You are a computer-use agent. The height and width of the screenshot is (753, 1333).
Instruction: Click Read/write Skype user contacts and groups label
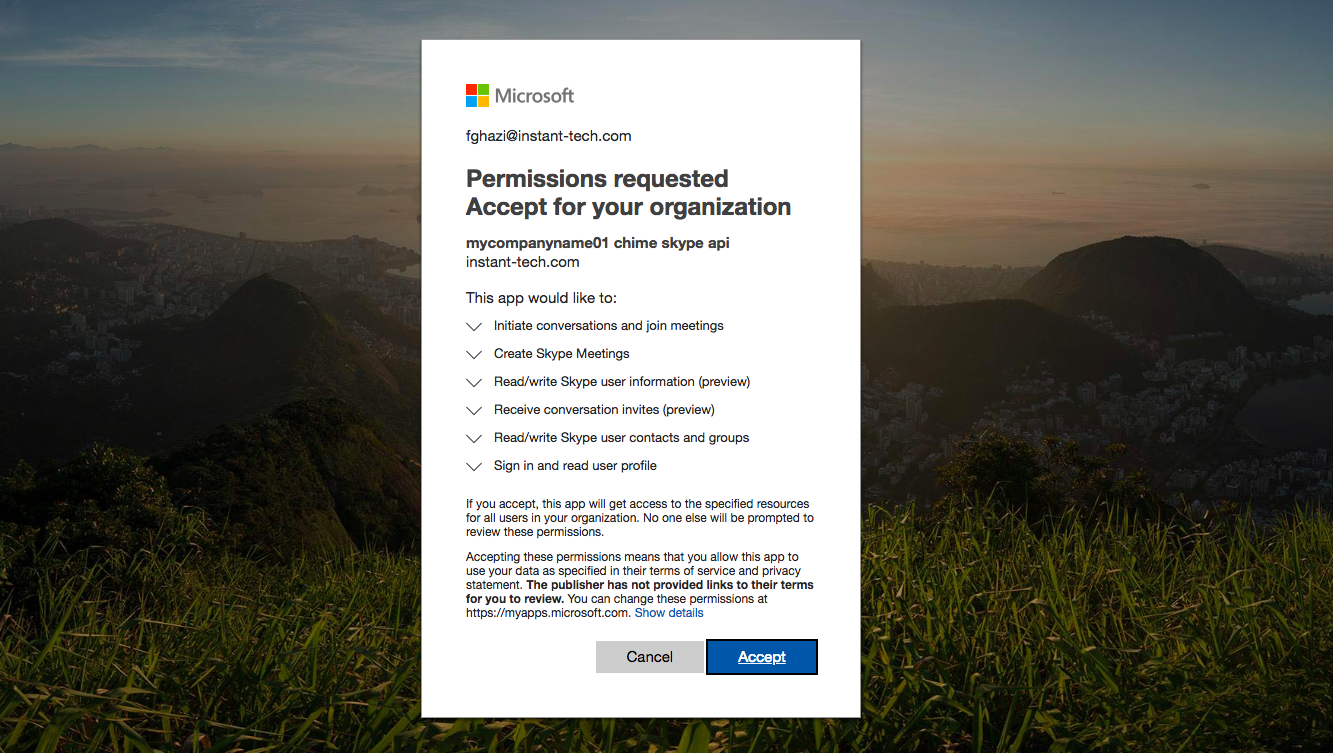622,438
